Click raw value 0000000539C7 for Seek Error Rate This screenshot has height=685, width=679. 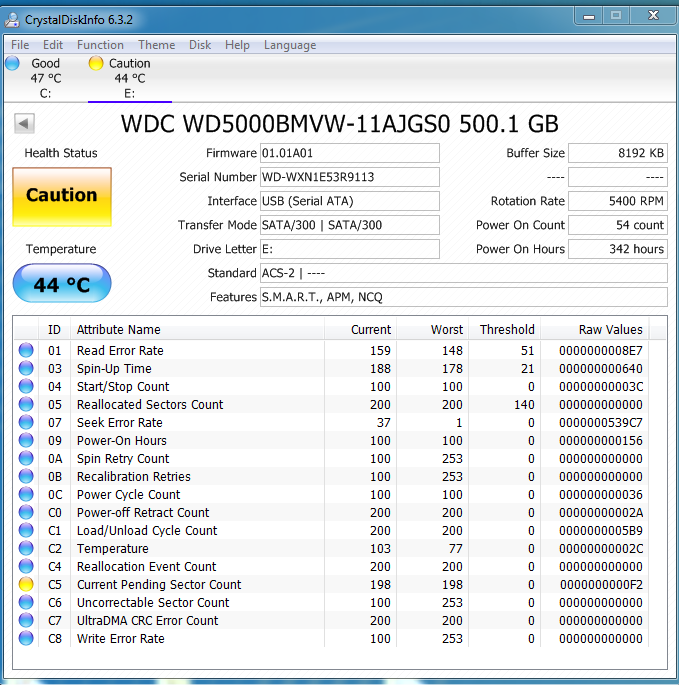(x=601, y=422)
